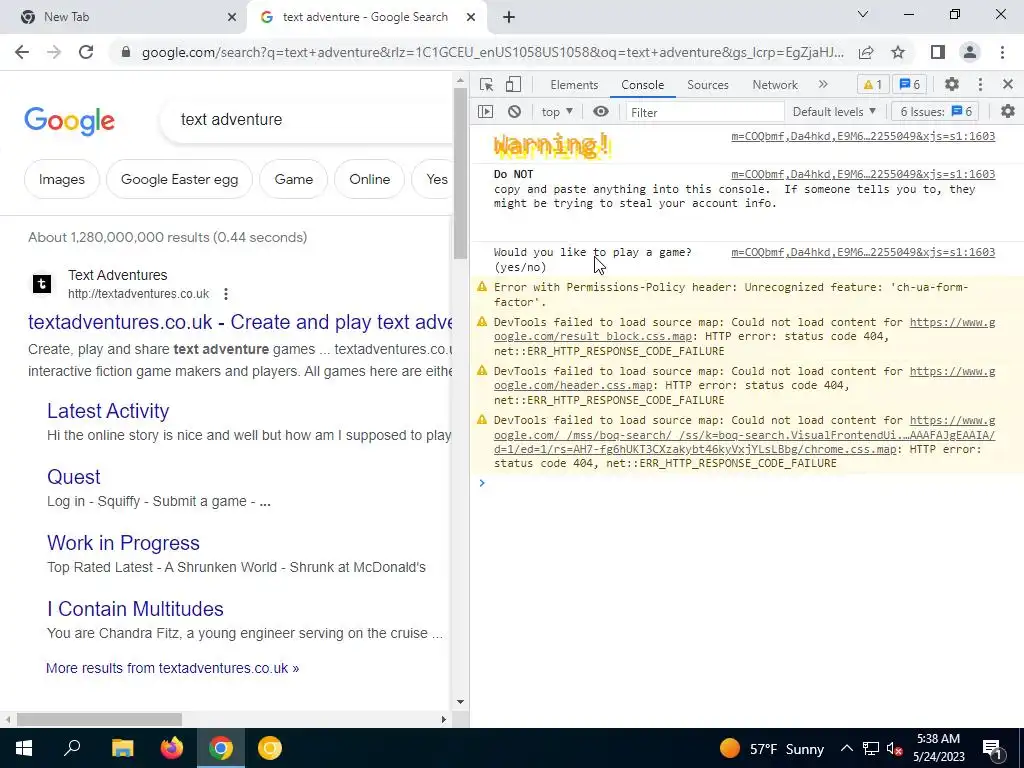The width and height of the screenshot is (1024, 768).
Task: Click the console prompt input line
Action: (746, 483)
